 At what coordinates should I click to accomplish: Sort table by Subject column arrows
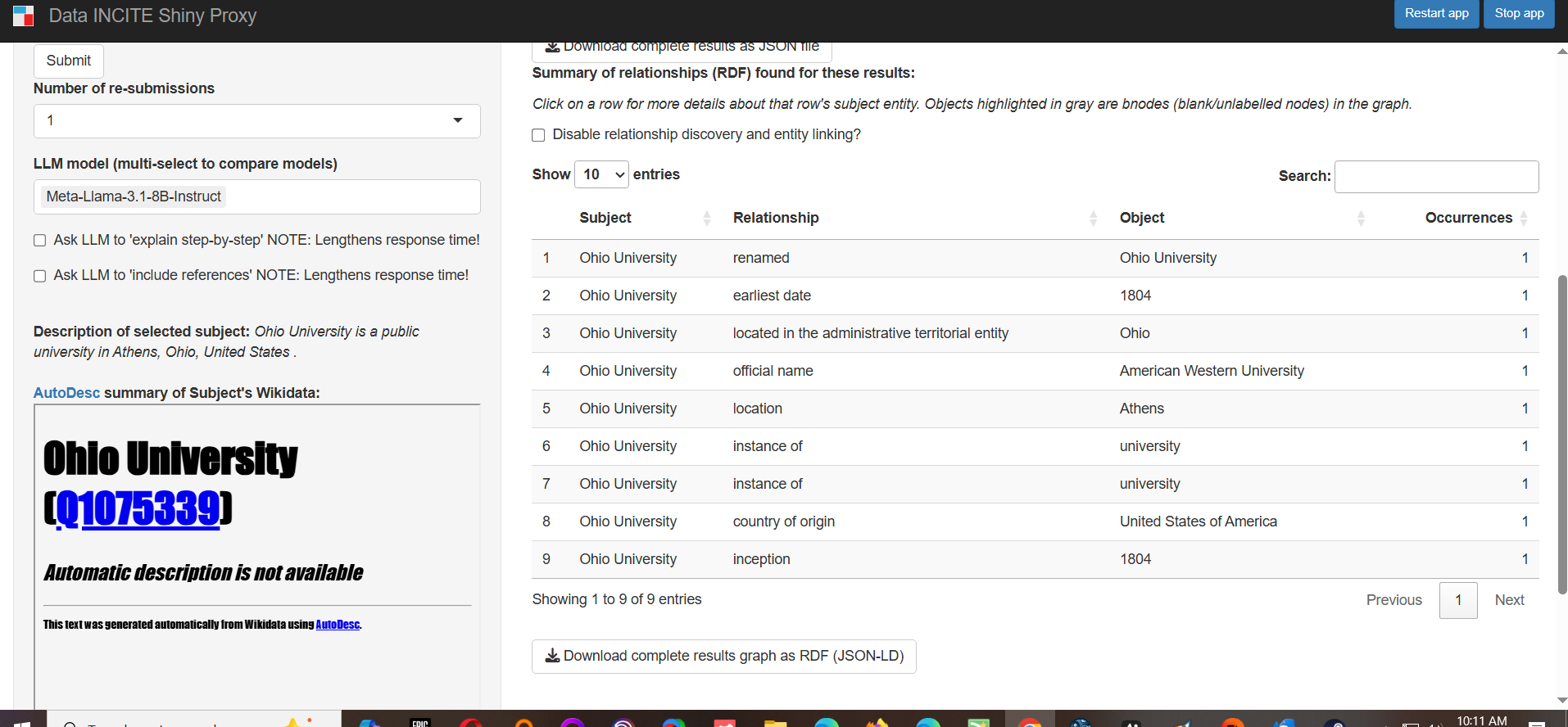(x=707, y=218)
